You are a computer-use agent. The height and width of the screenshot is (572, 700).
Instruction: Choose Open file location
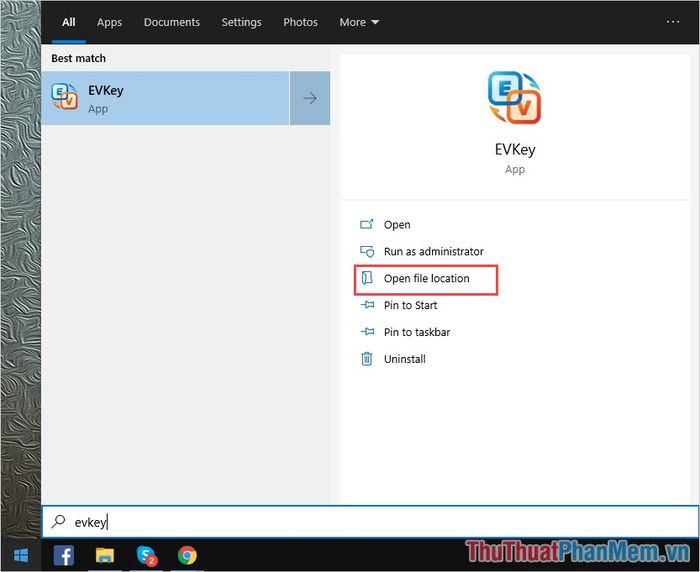426,278
